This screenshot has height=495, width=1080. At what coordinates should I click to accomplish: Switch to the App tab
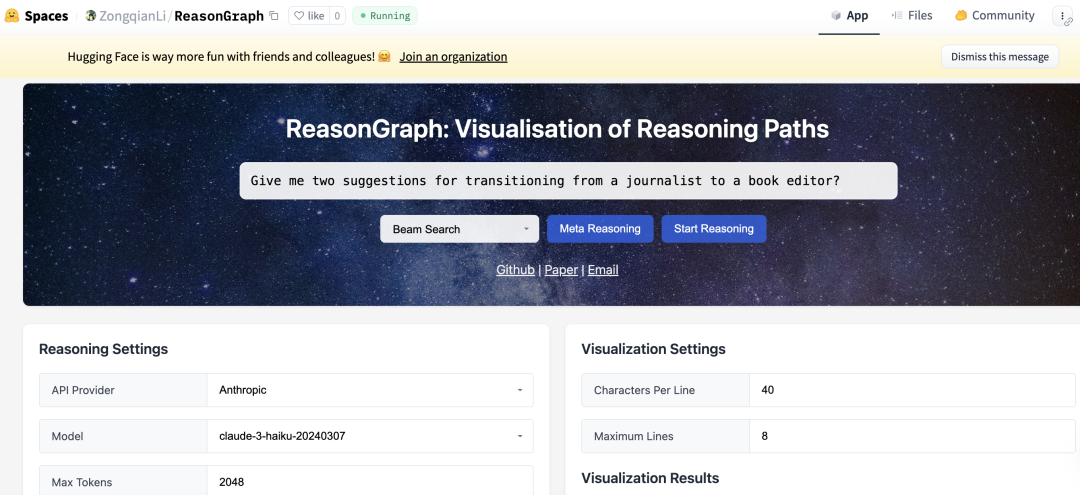click(x=849, y=16)
